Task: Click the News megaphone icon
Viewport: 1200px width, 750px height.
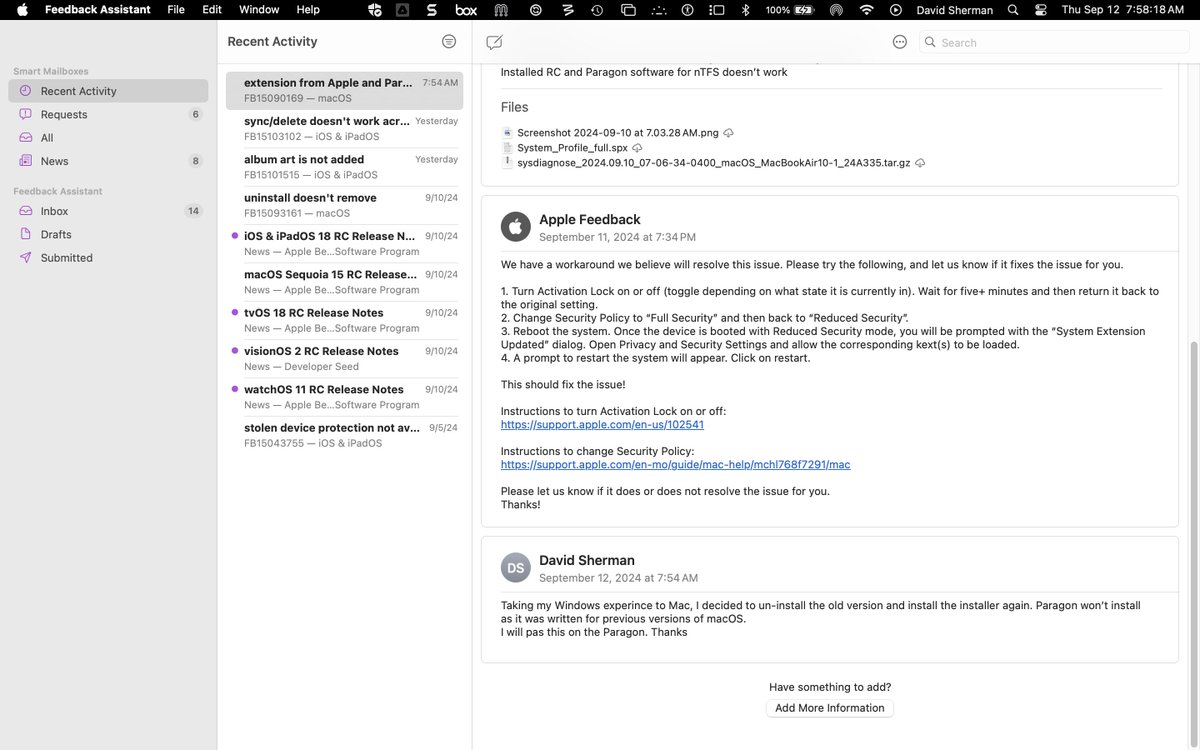Action: 26,161
